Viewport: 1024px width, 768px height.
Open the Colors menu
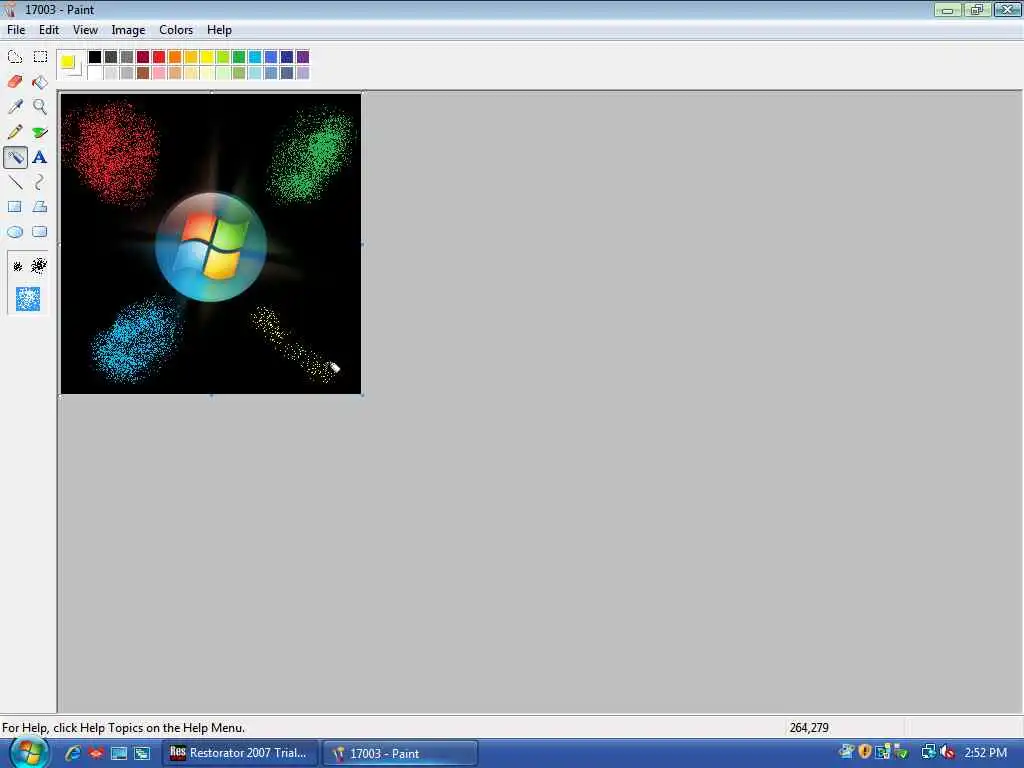click(x=176, y=30)
